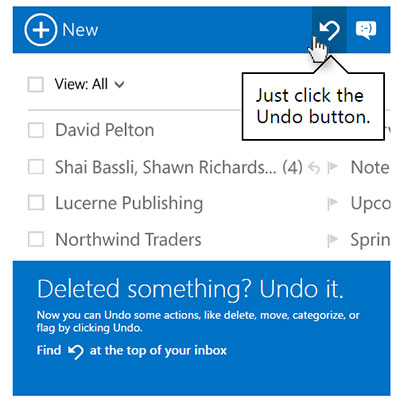
Task: Tick the Northwind Traders checkbox
Action: [x=35, y=239]
